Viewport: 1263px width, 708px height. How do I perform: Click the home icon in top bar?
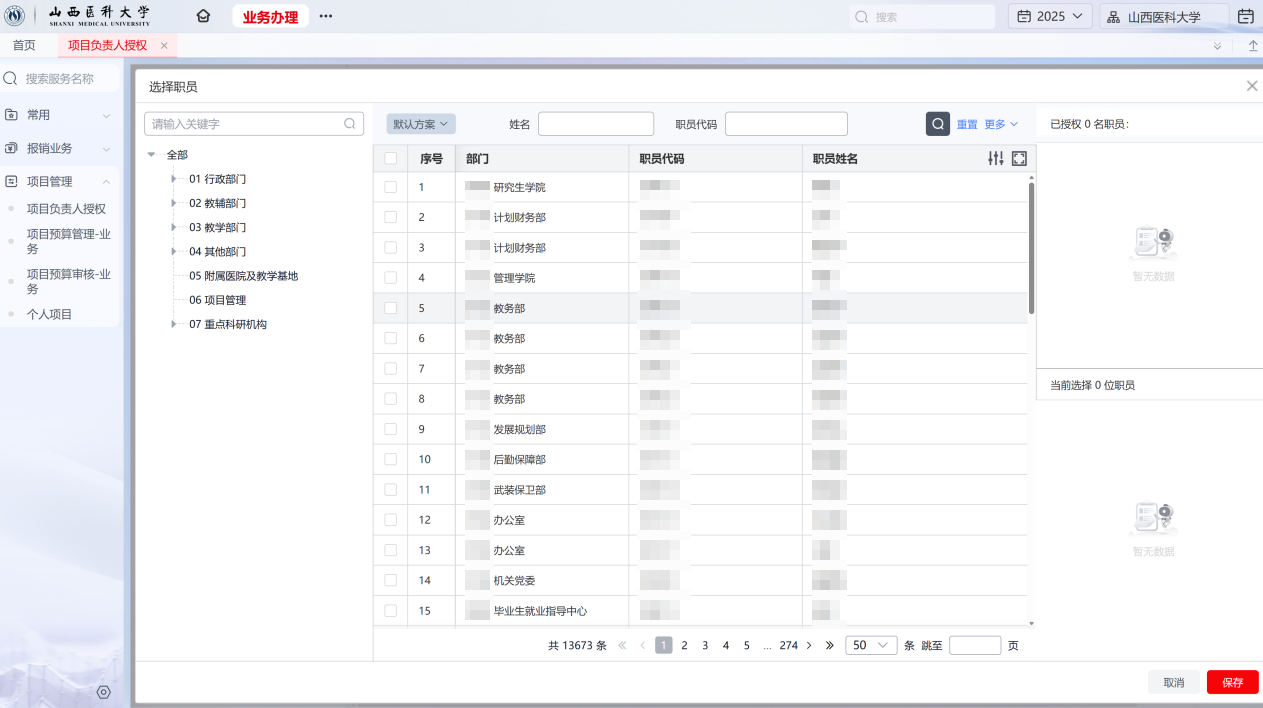tap(204, 16)
